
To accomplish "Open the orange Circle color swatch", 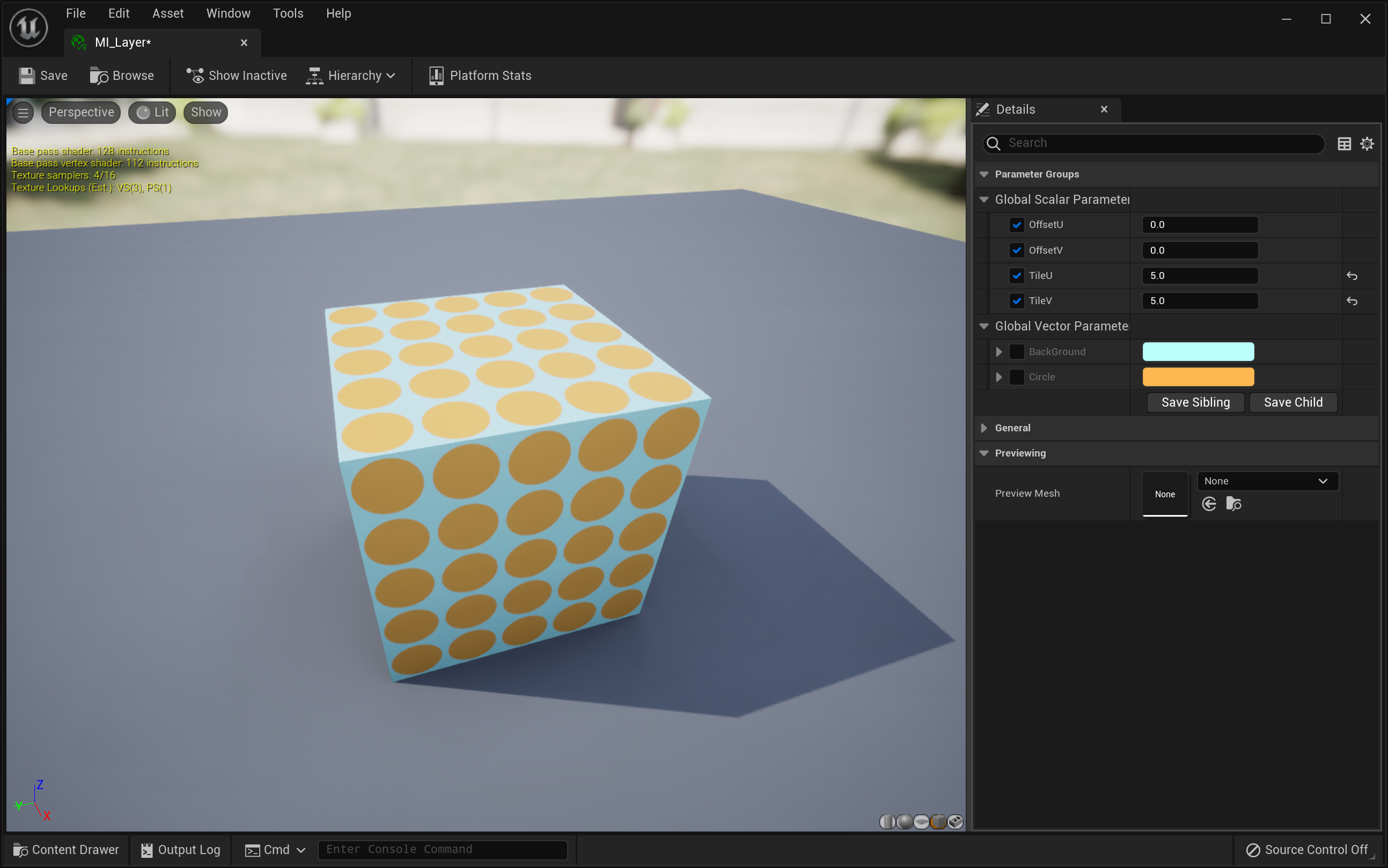I will (x=1198, y=377).
